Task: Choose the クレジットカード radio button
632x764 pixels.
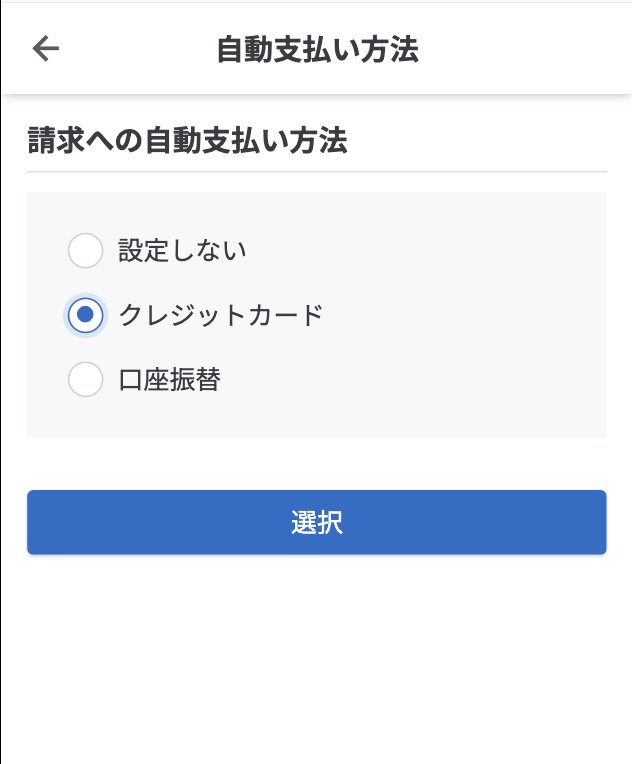Action: [85, 315]
